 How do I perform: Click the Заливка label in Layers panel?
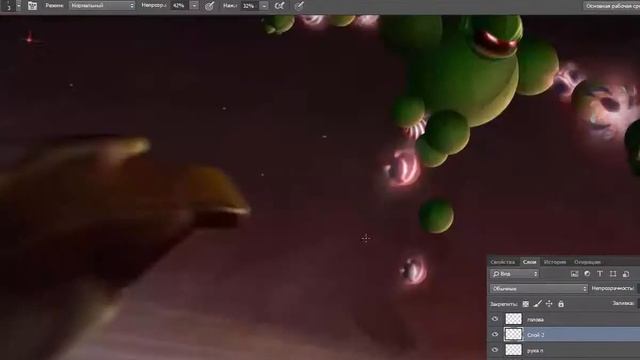[x=623, y=303]
